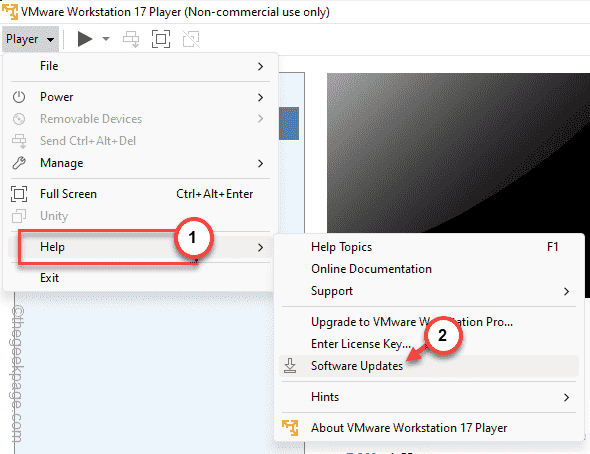
Task: Click the Software Updates download icon
Action: (290, 366)
